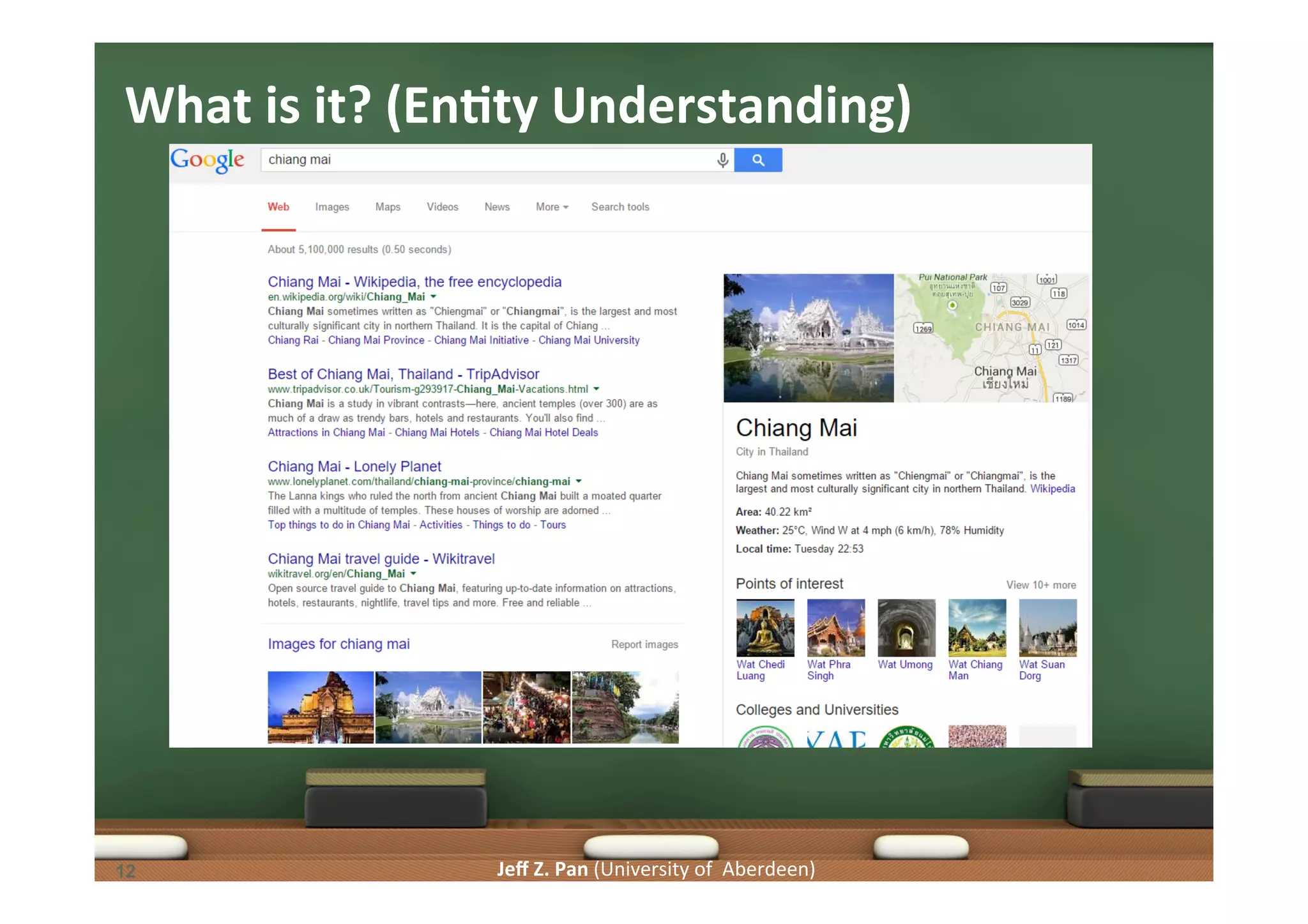Expand arrow next to tripadvisor.co.uk URL
The image size is (1308, 924).
pos(597,389)
